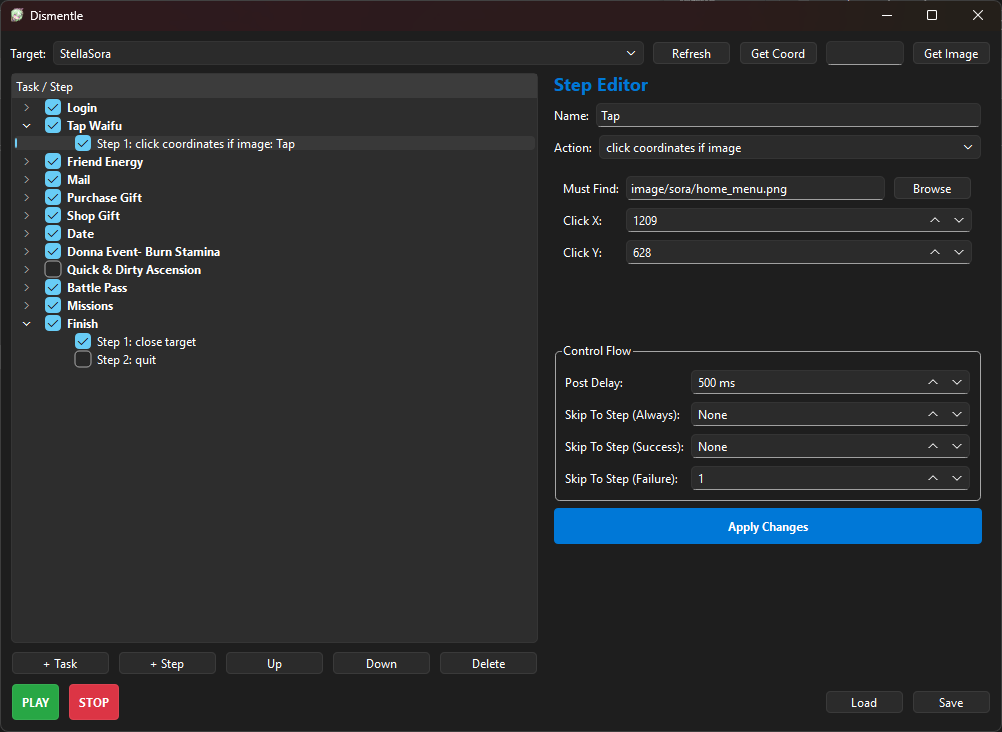This screenshot has width=1002, height=732.
Task: Increase the Click Y value
Action: point(934,252)
